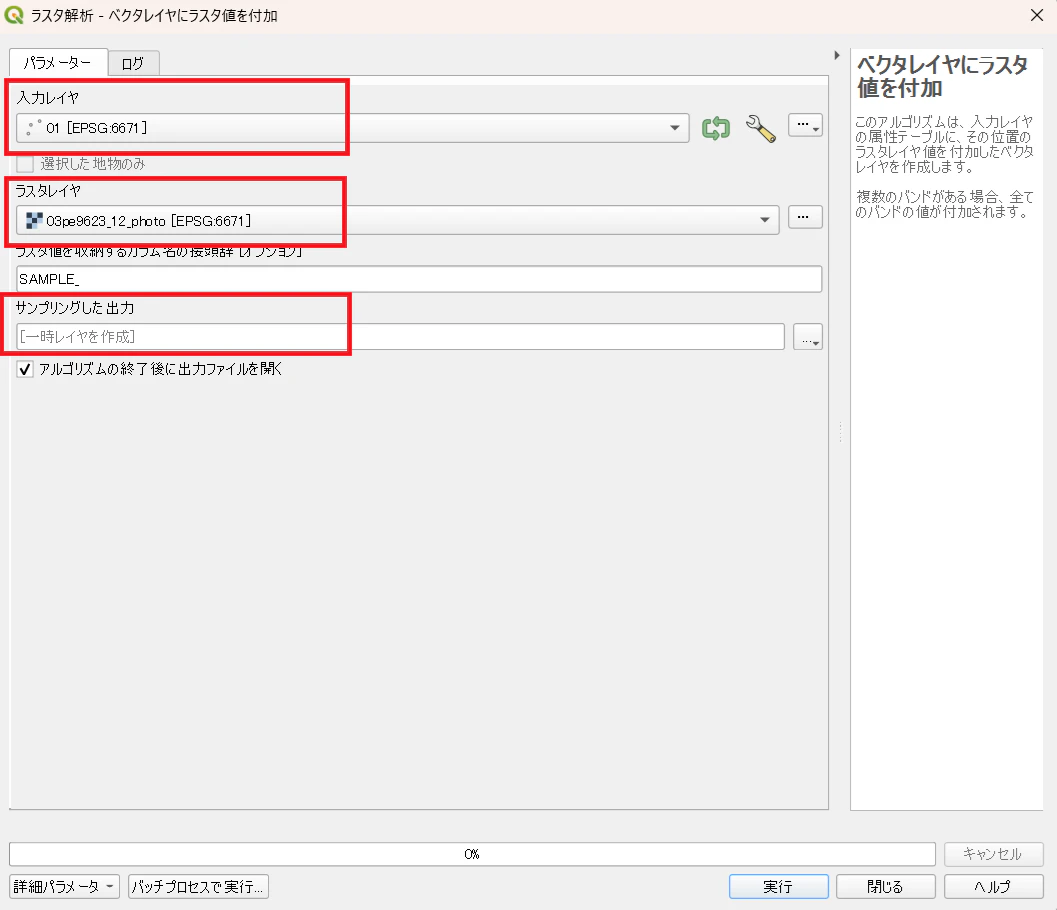Screen dimensions: 1057x910
Task: Toggle 選択した地物のみ checkbox
Action: [25, 164]
